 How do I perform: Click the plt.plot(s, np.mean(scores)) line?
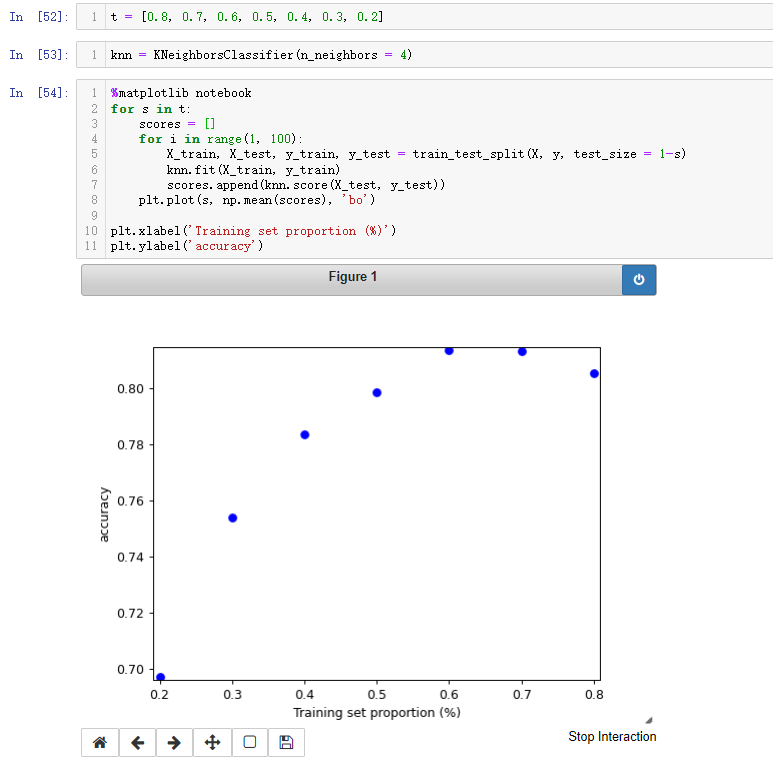point(257,200)
